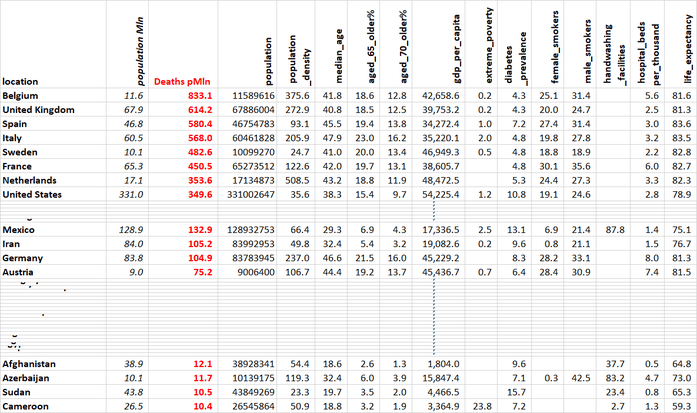
Task: Click United States population Mln 331.0
Action: coord(131,195)
